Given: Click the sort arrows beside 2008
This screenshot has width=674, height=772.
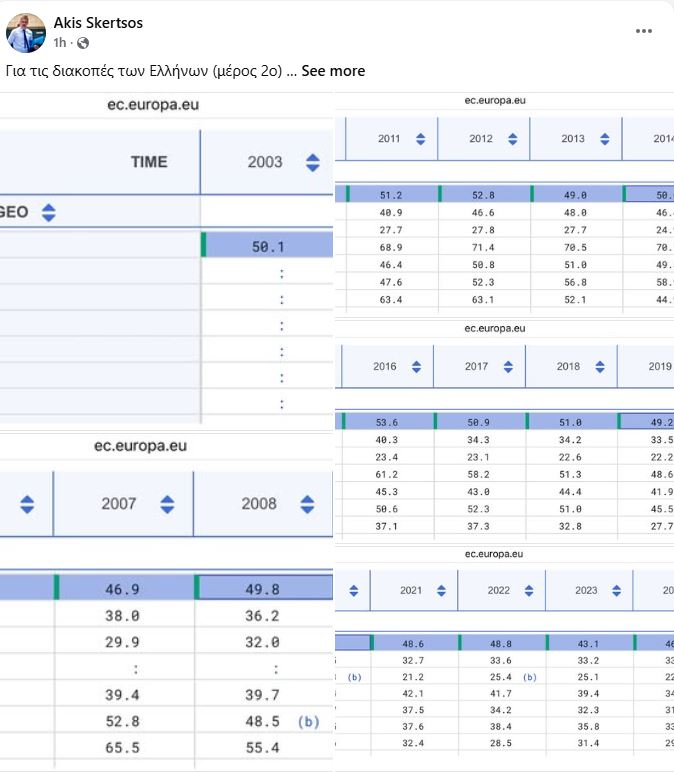Looking at the screenshot, I should [307, 504].
